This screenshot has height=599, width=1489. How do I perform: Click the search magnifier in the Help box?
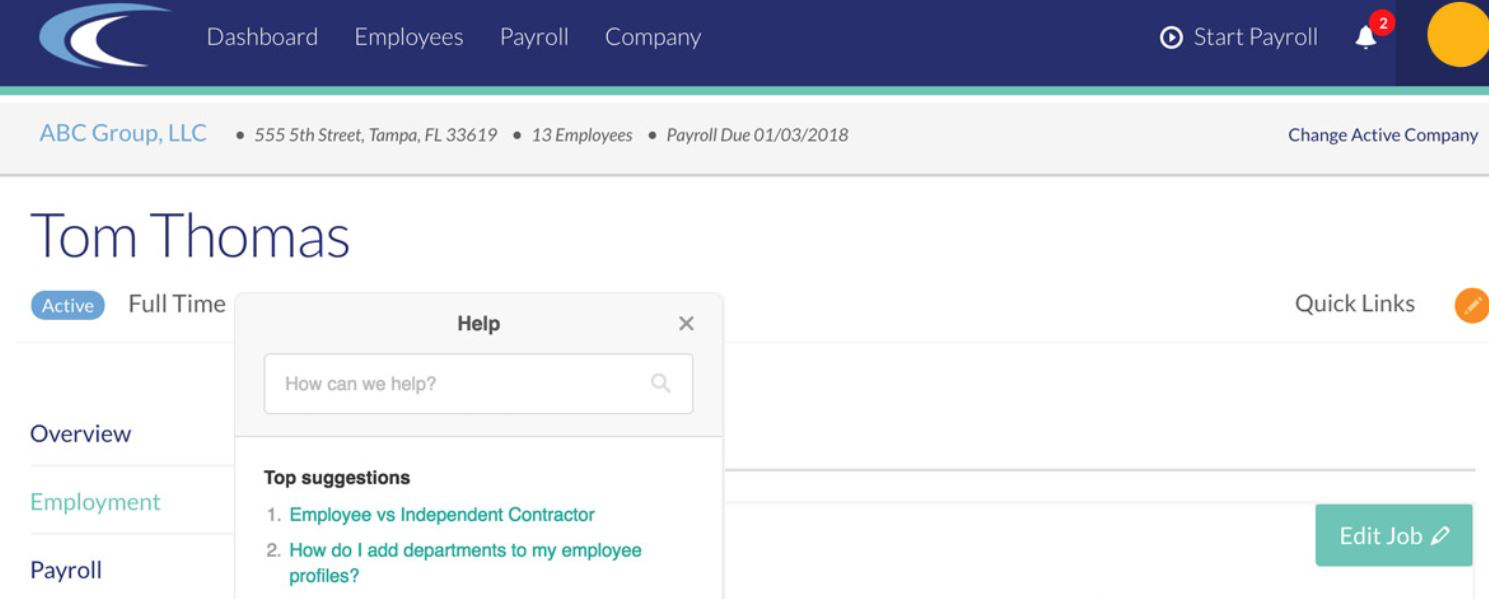(663, 382)
